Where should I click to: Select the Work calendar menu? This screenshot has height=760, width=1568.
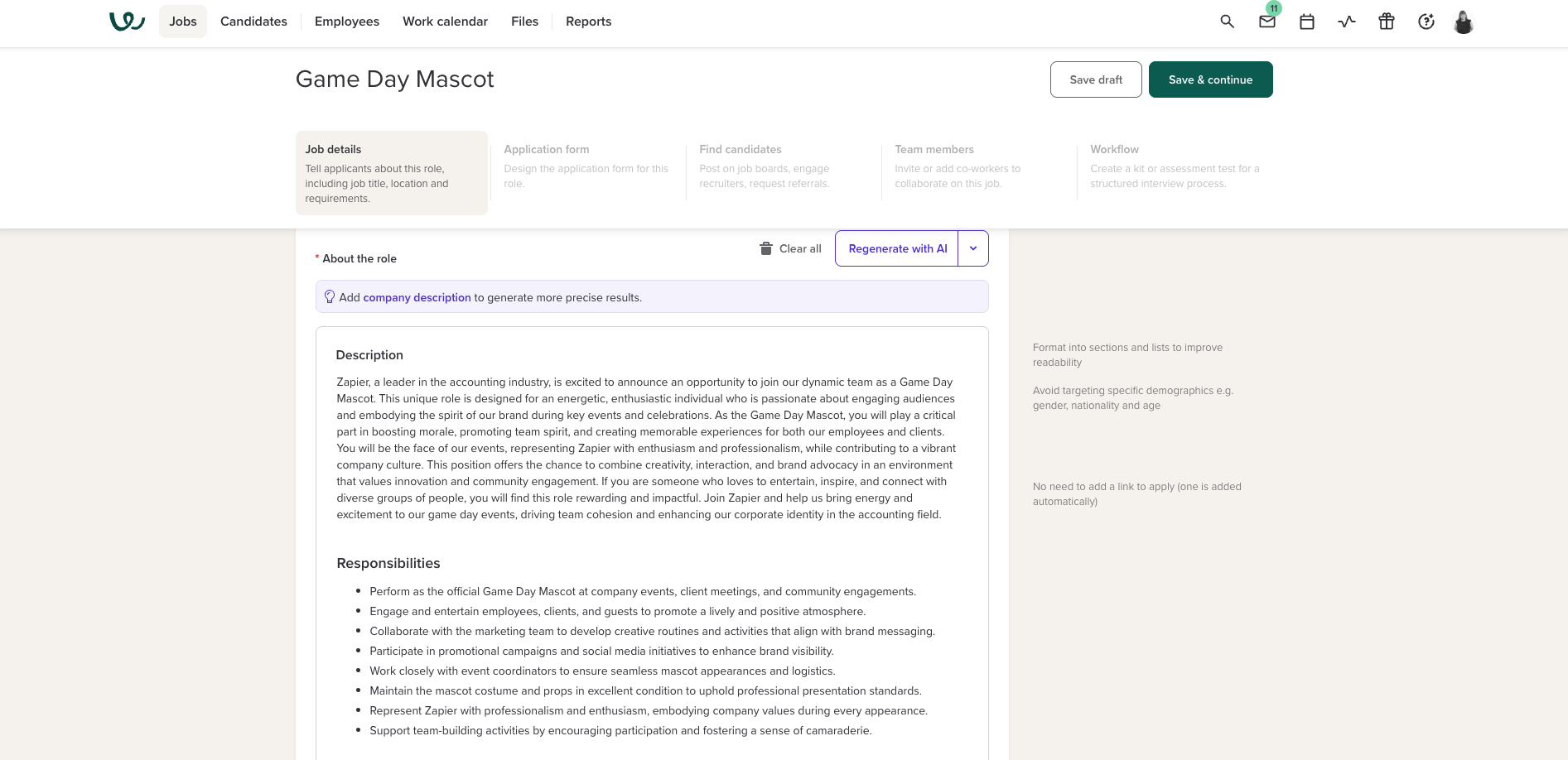point(445,22)
